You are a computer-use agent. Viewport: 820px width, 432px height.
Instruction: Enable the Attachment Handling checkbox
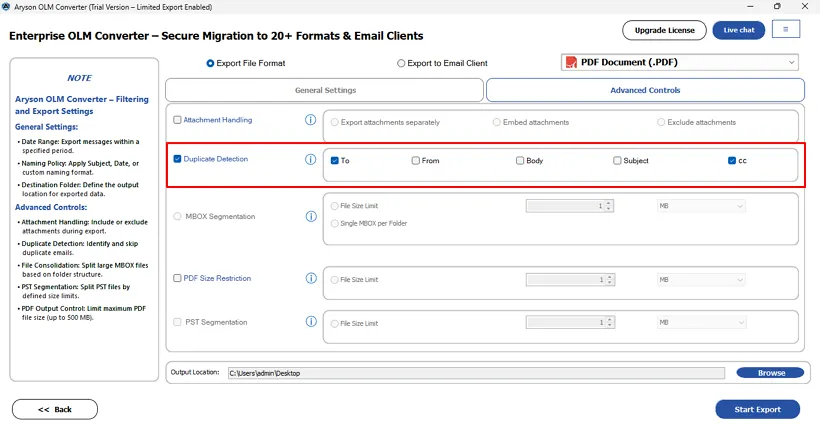point(178,120)
